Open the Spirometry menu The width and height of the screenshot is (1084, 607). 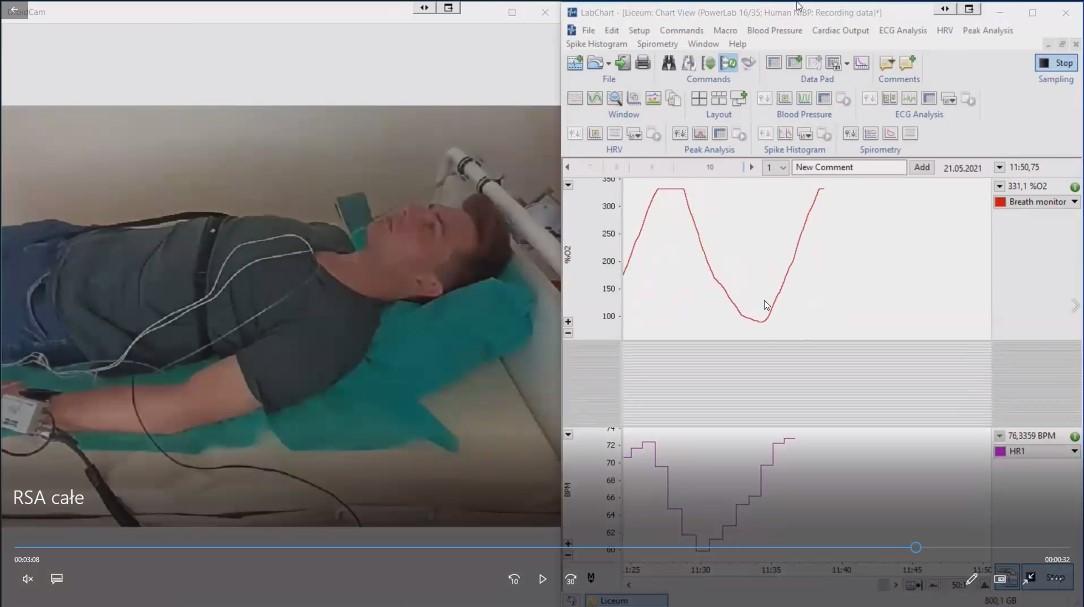tap(657, 44)
